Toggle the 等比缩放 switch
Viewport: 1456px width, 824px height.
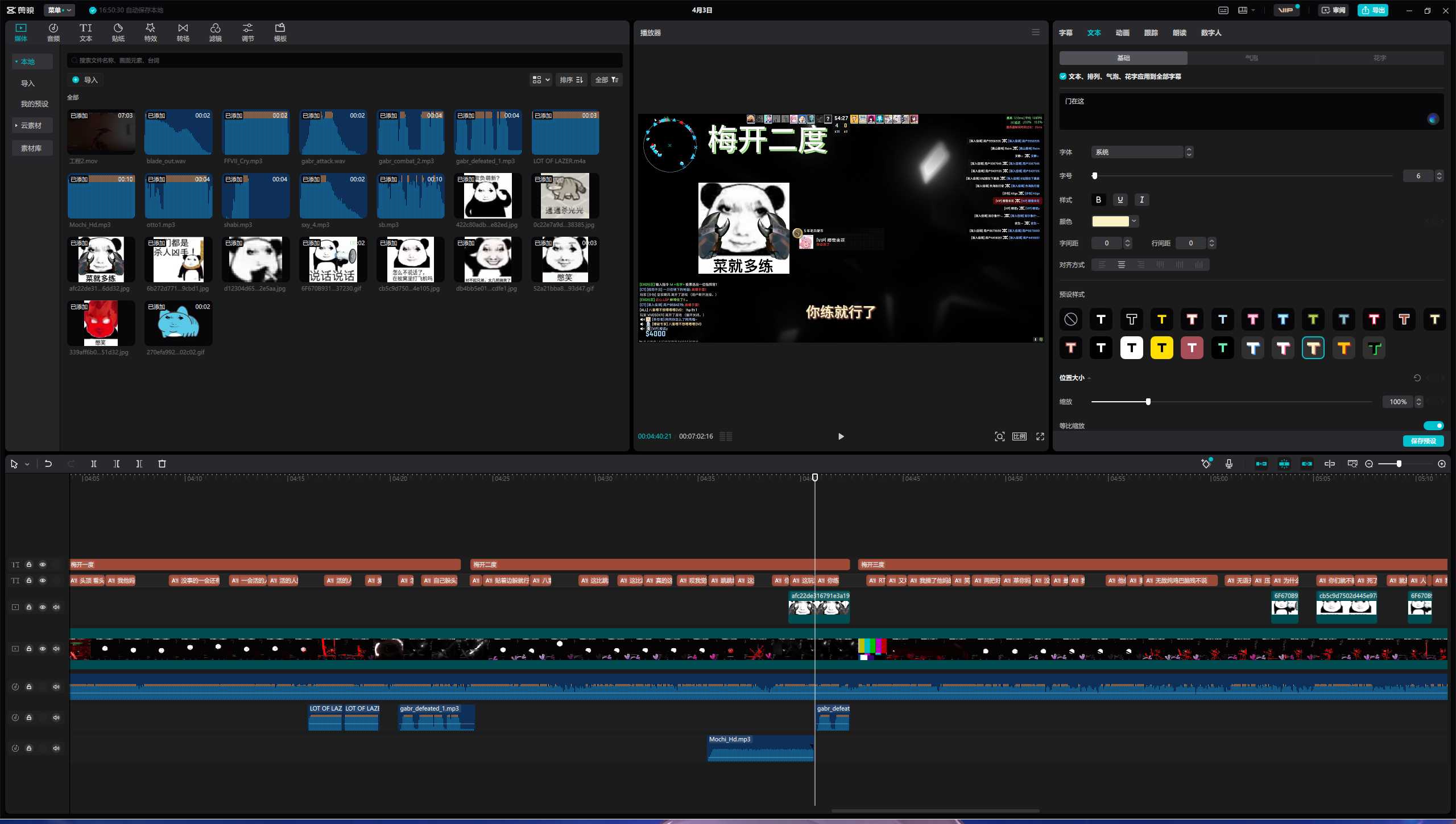(x=1433, y=426)
